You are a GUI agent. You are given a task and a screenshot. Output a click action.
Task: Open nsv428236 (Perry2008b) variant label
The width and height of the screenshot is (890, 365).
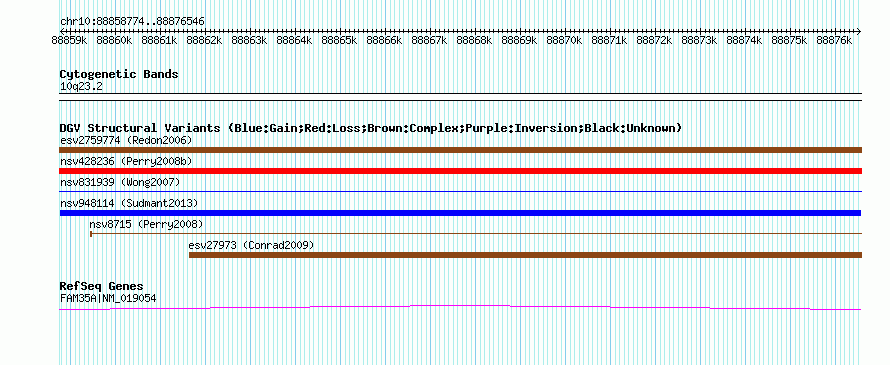pyautogui.click(x=126, y=161)
